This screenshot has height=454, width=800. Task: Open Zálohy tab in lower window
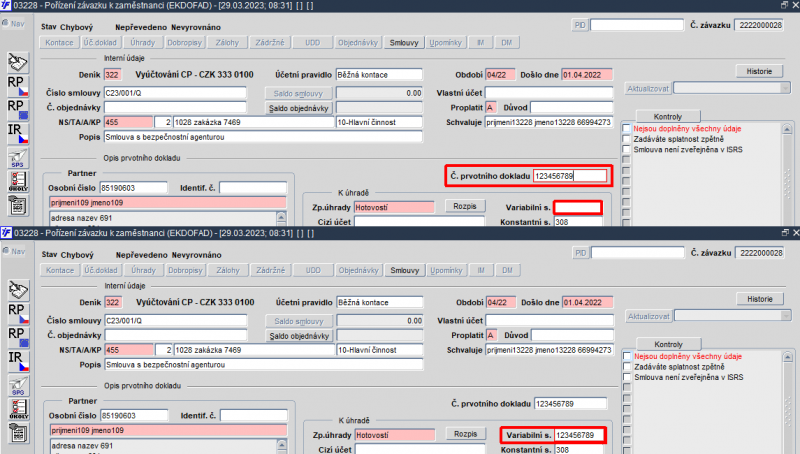pos(228,270)
